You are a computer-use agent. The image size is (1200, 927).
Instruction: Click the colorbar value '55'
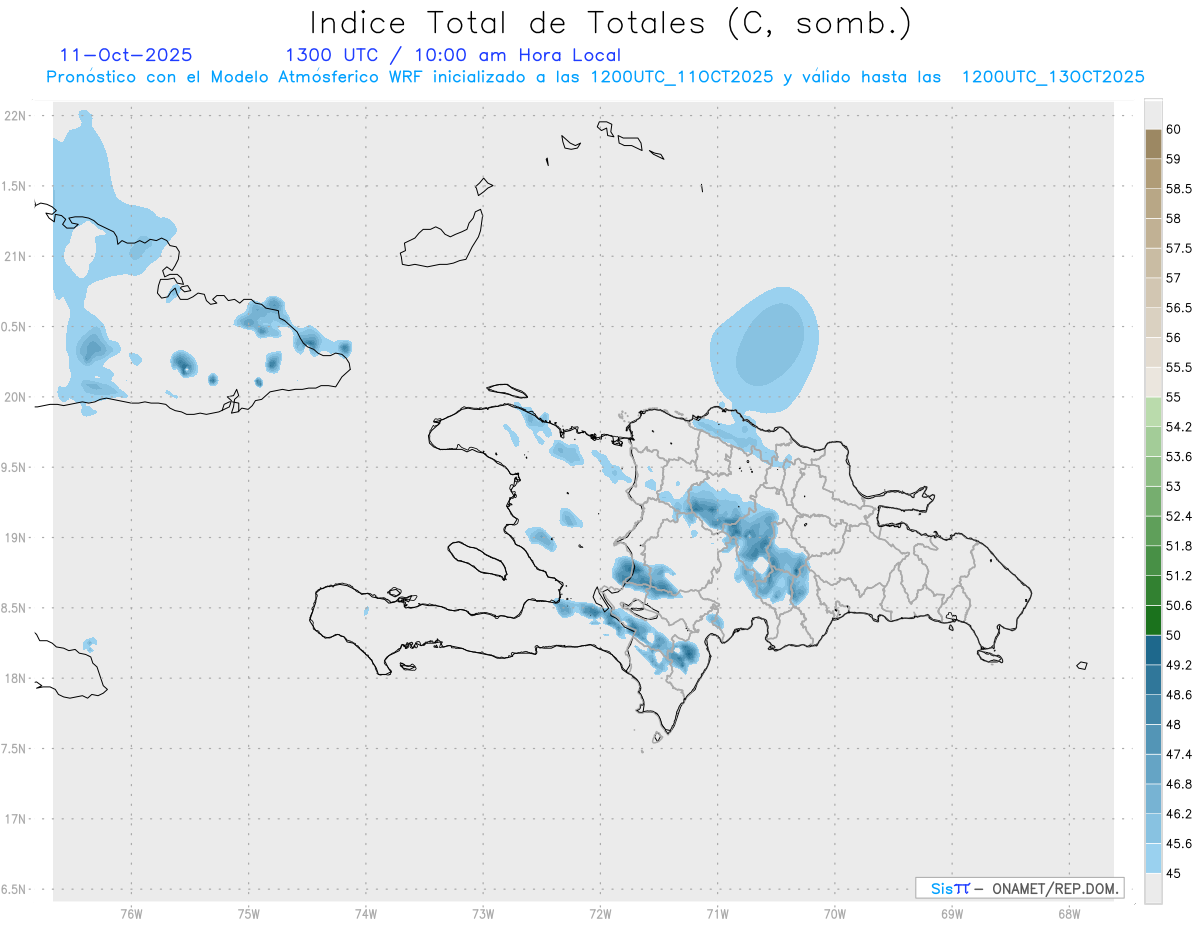[x=1174, y=397]
